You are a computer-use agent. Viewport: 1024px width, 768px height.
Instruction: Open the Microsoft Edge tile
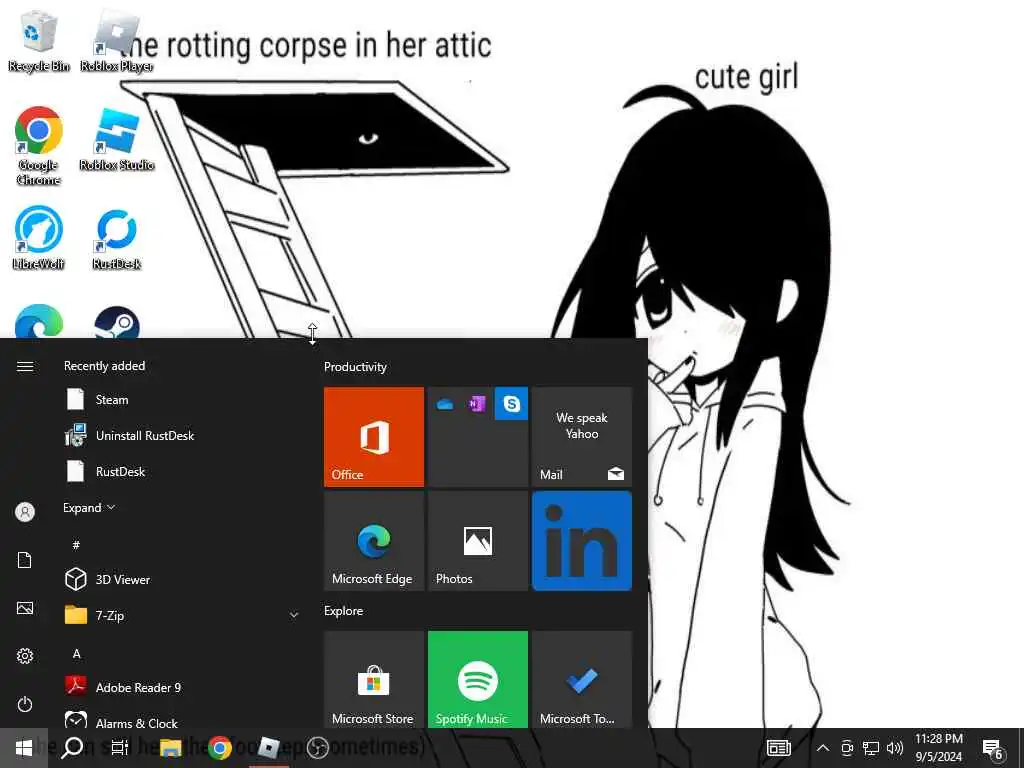point(374,541)
